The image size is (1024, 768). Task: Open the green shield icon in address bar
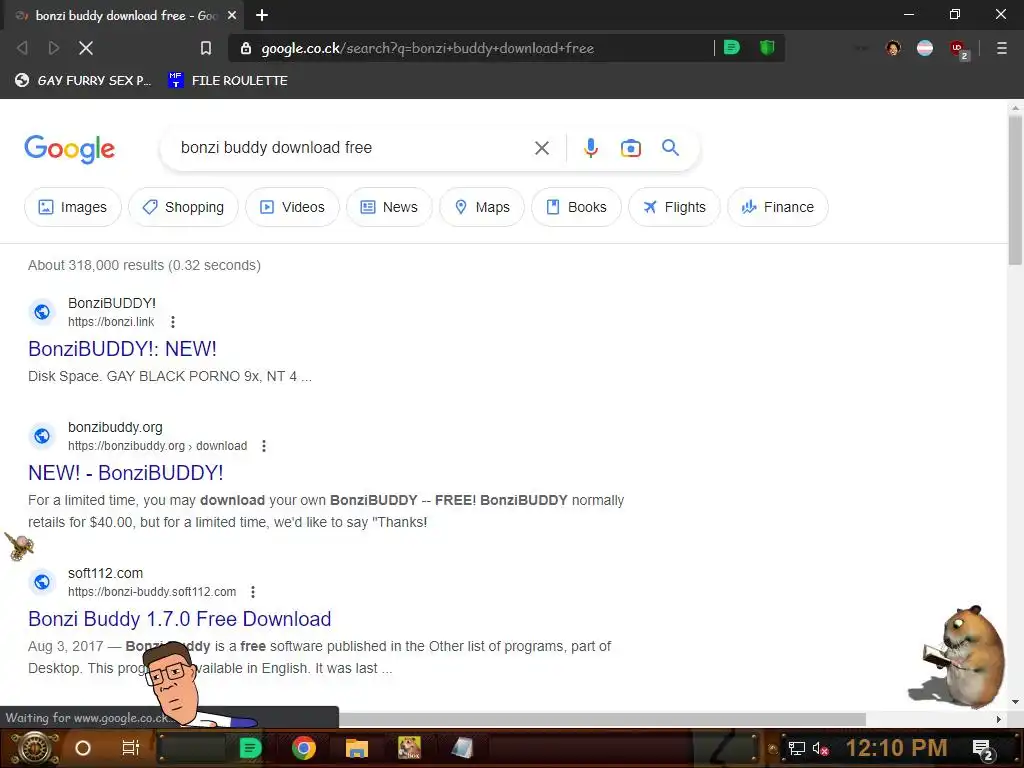767,47
